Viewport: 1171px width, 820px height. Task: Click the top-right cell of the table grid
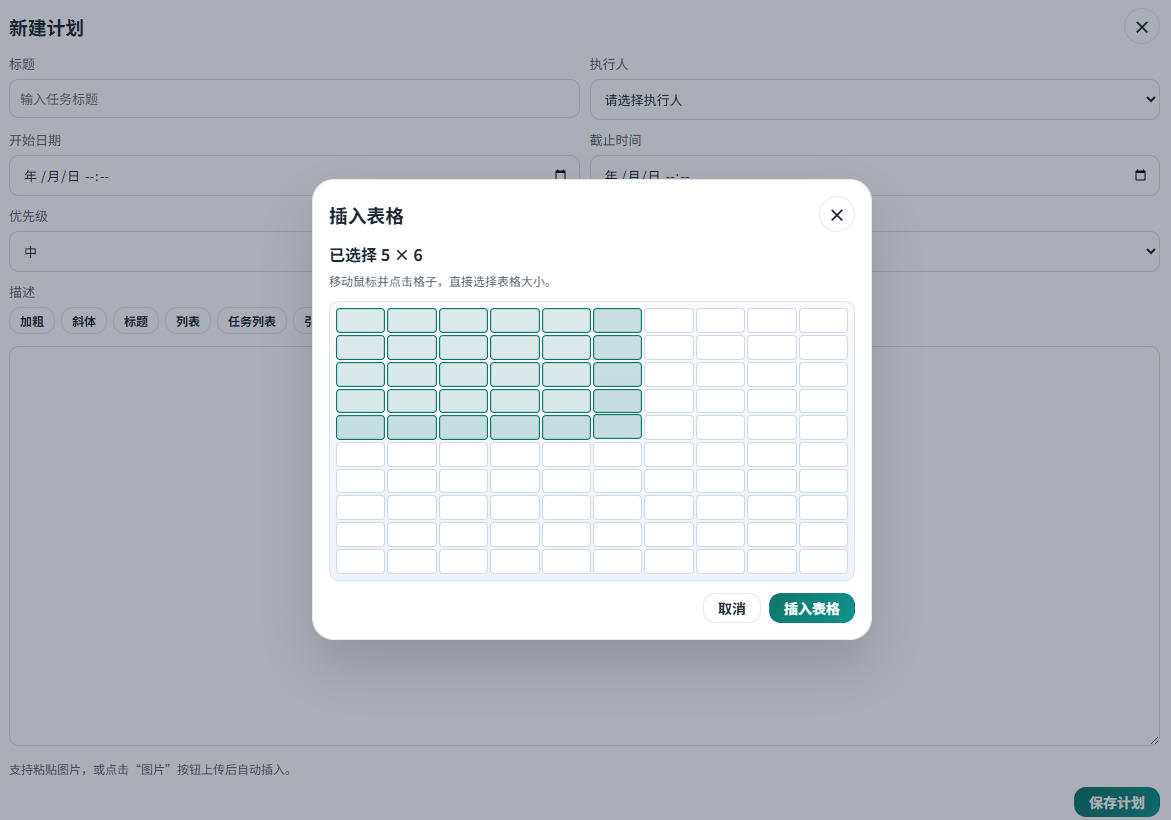click(823, 321)
